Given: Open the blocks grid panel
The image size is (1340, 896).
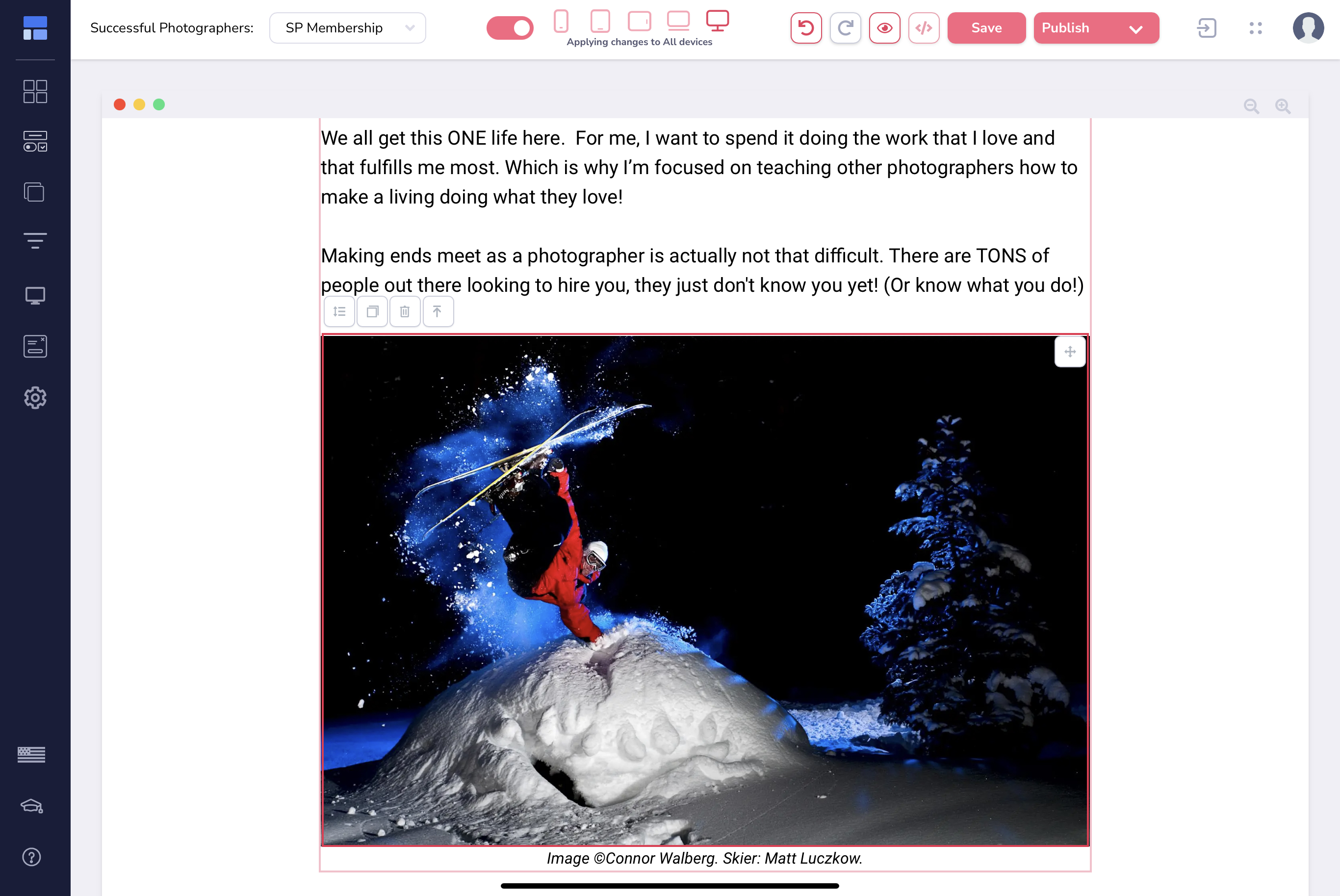Looking at the screenshot, I should [x=35, y=91].
